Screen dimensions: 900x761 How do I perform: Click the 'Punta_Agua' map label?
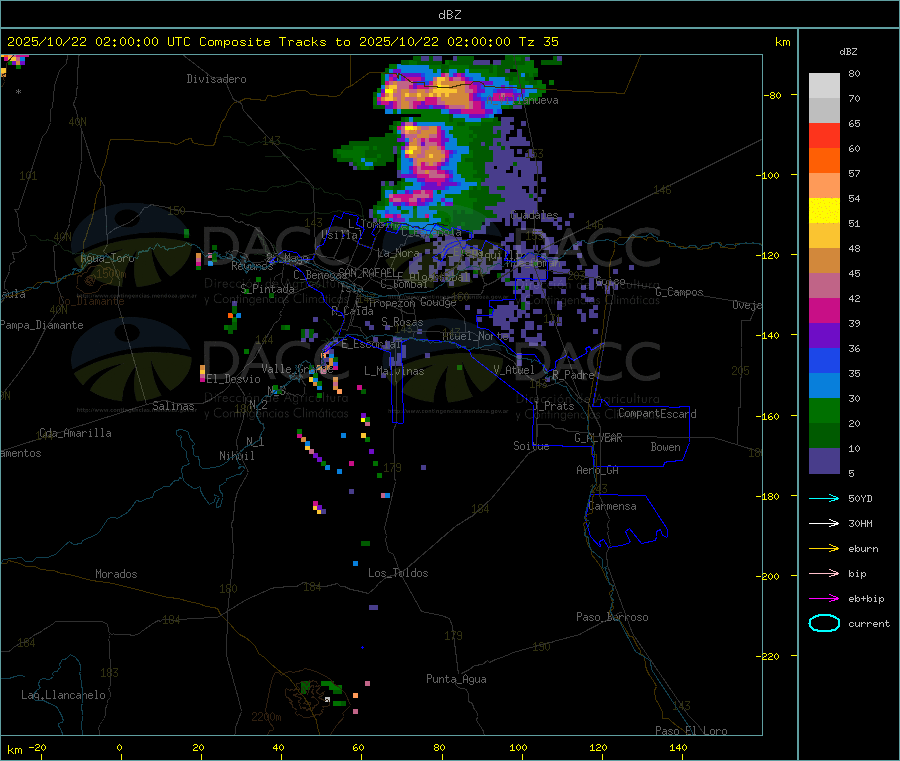point(456,680)
